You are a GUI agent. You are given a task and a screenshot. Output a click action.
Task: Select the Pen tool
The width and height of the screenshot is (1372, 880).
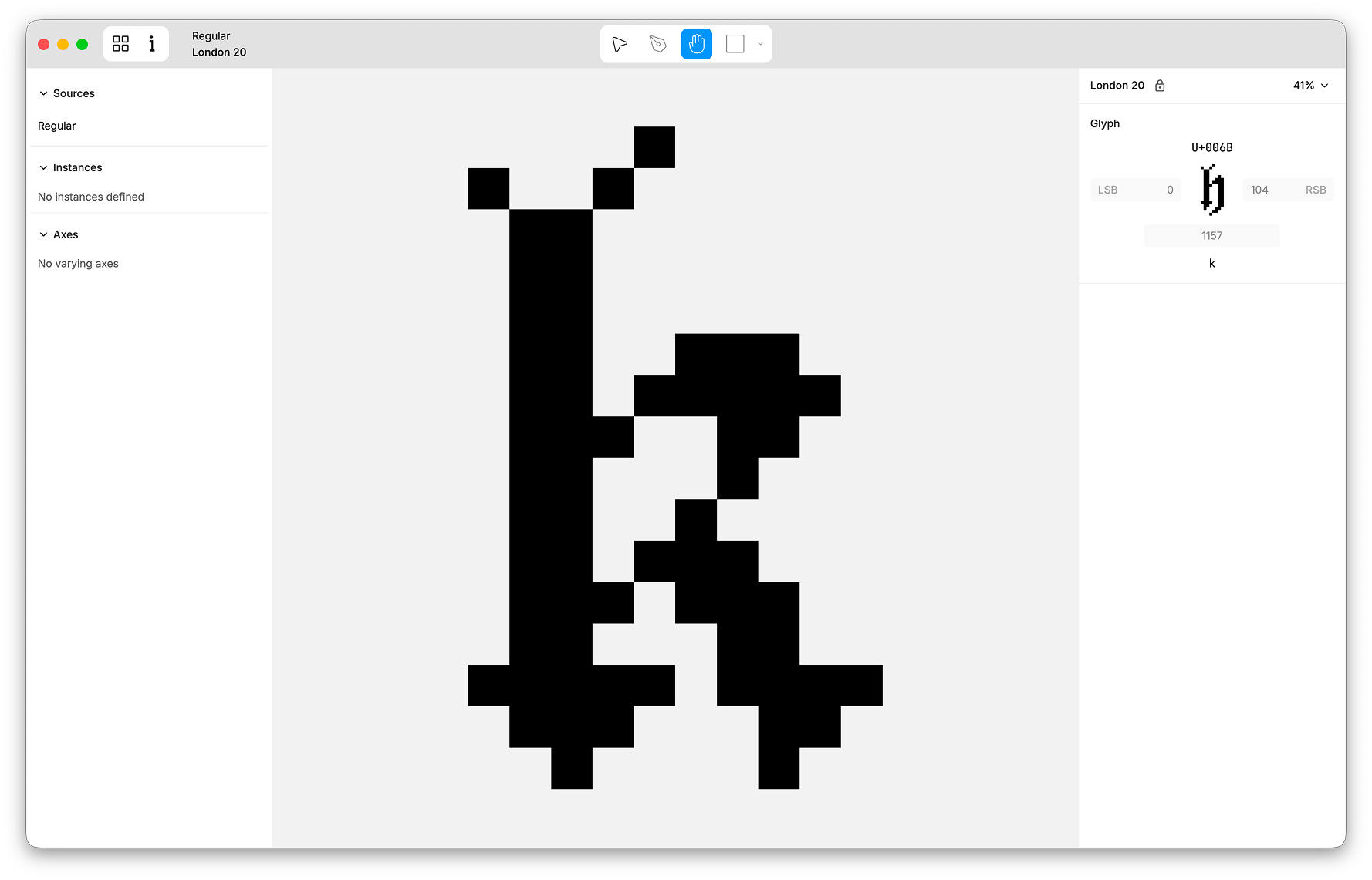click(658, 44)
